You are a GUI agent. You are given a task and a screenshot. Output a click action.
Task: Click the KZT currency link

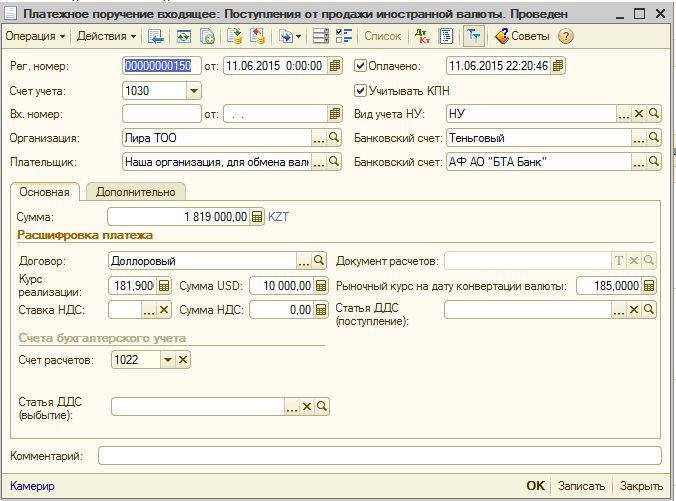pos(278,216)
